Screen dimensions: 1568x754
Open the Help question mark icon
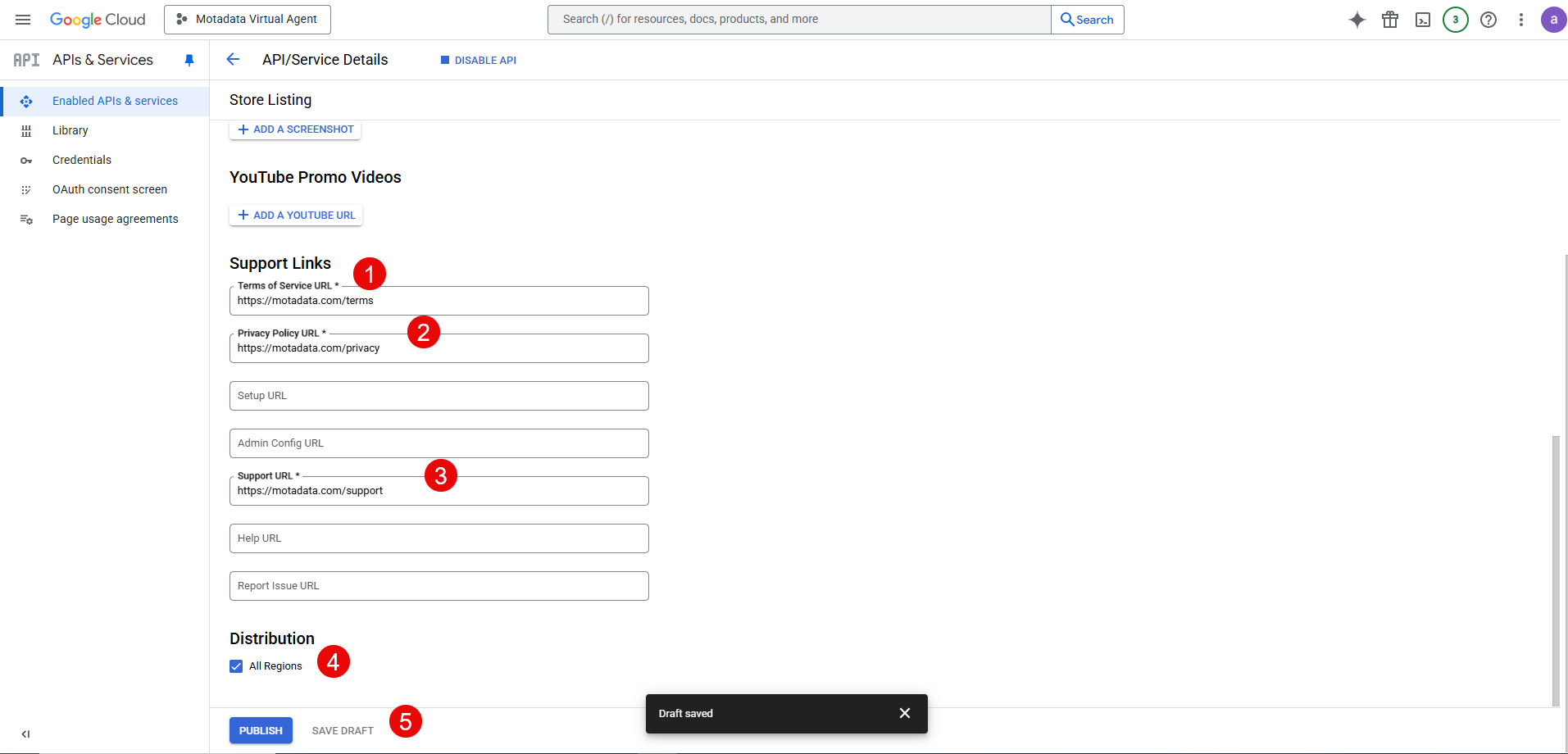[1488, 19]
